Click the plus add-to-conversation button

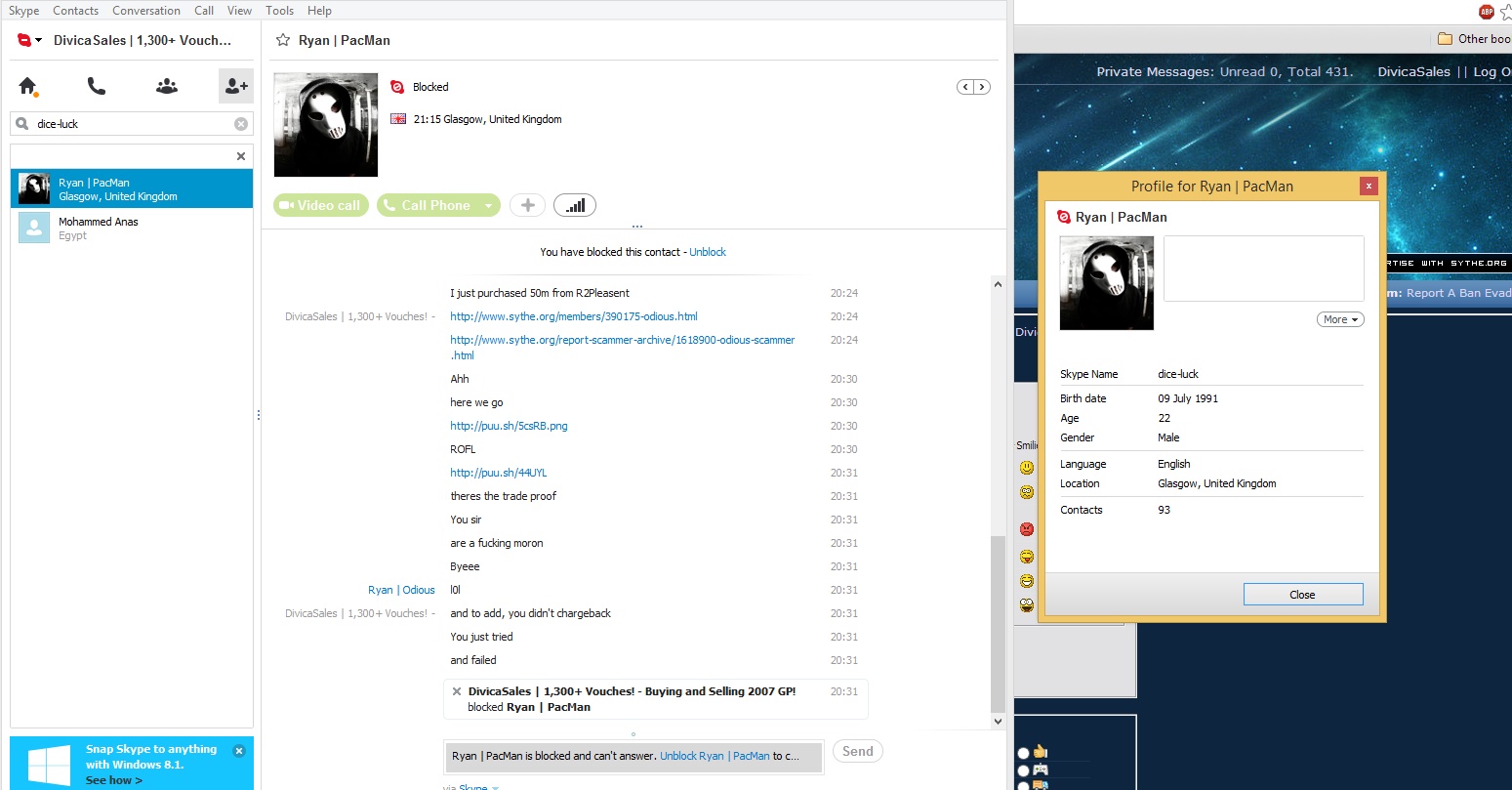click(527, 205)
